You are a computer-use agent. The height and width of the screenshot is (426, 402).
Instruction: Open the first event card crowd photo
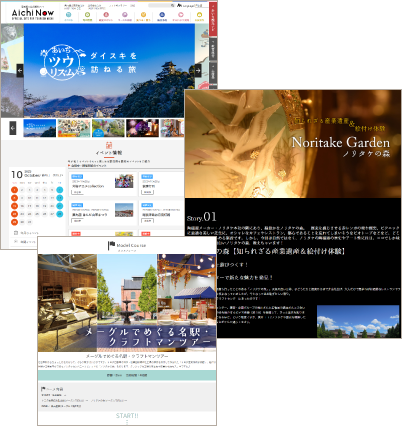tap(124, 181)
